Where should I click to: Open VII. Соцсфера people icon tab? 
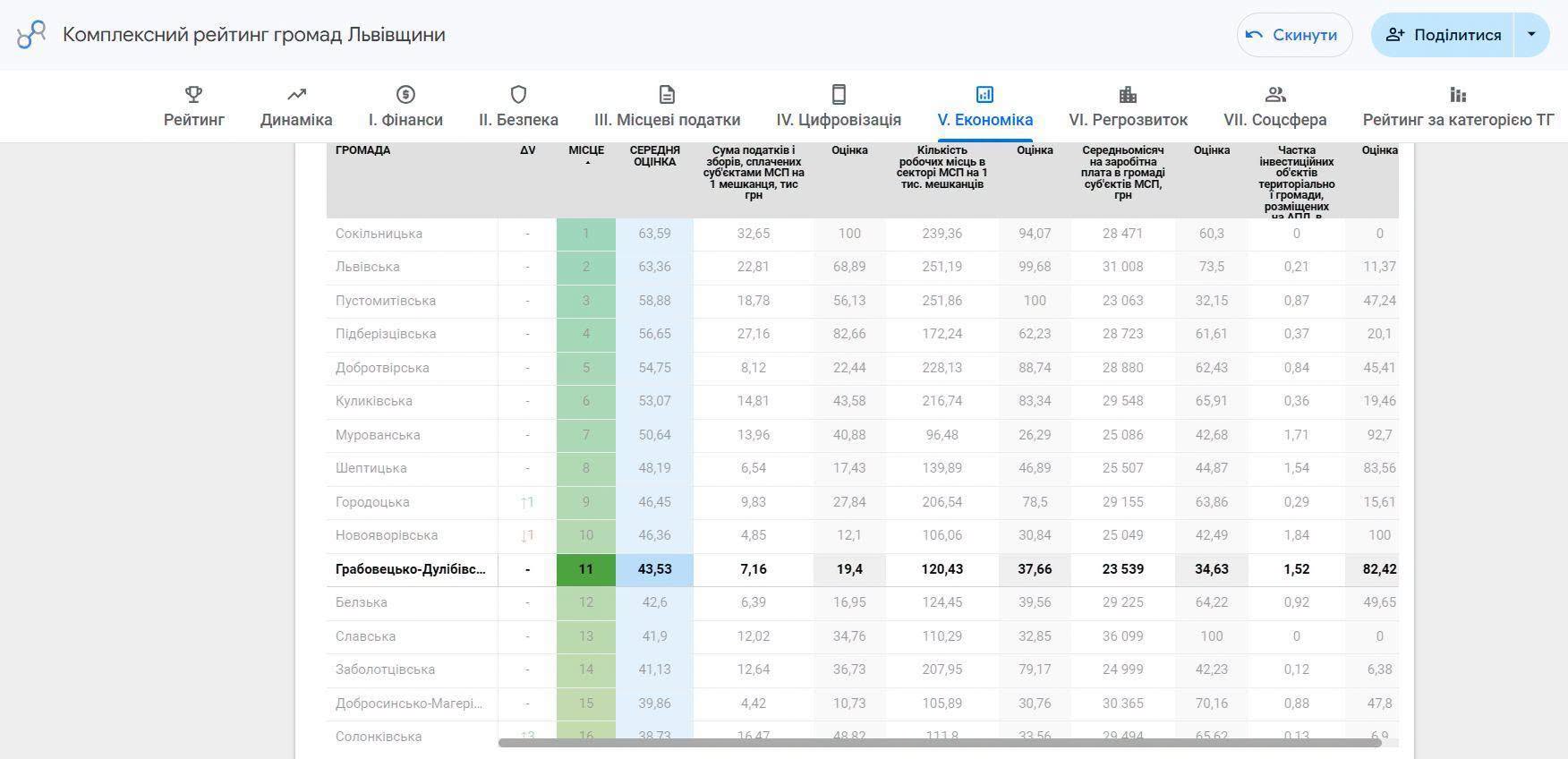pyautogui.click(x=1275, y=107)
